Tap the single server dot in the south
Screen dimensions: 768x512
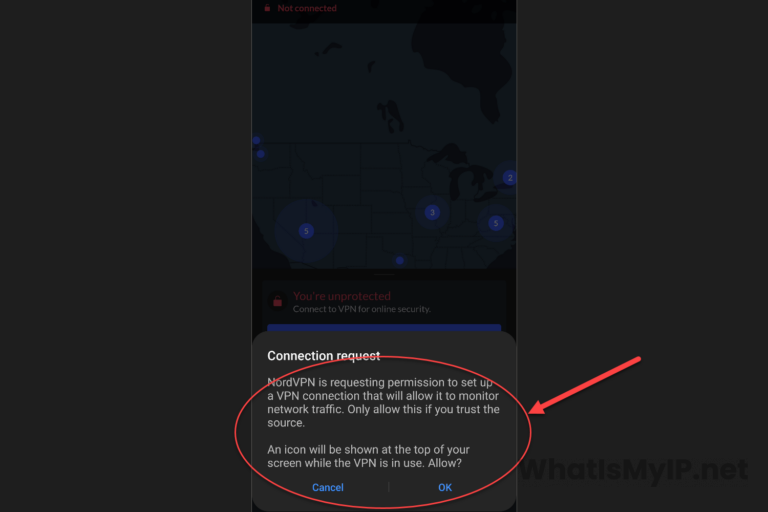click(400, 261)
